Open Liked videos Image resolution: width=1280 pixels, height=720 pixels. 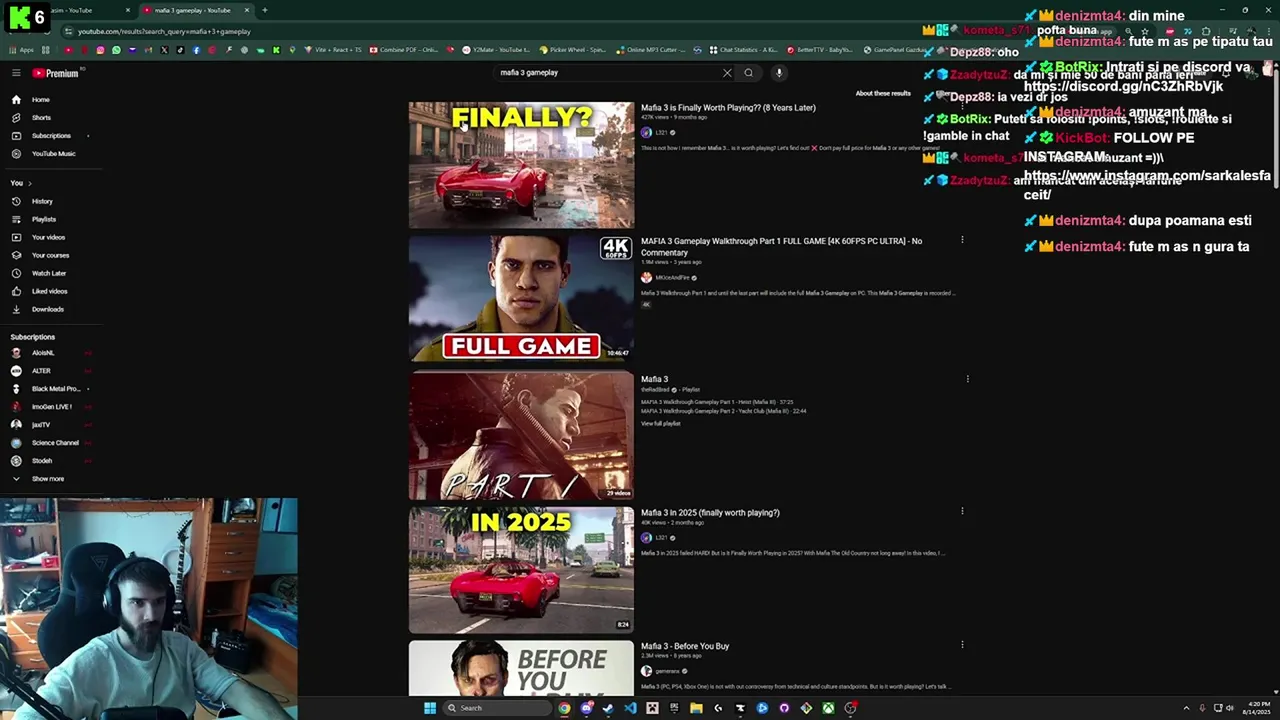49,291
